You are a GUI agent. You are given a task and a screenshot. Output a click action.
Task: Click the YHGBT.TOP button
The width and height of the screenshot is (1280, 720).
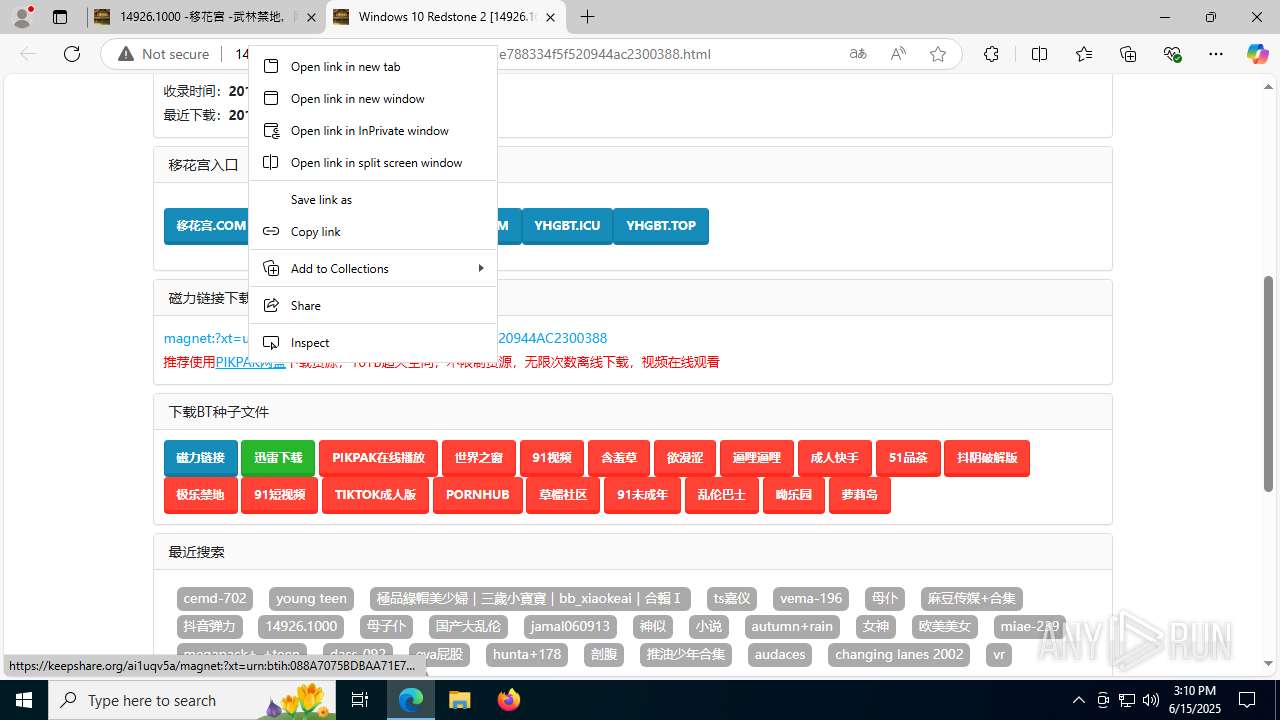(x=661, y=226)
